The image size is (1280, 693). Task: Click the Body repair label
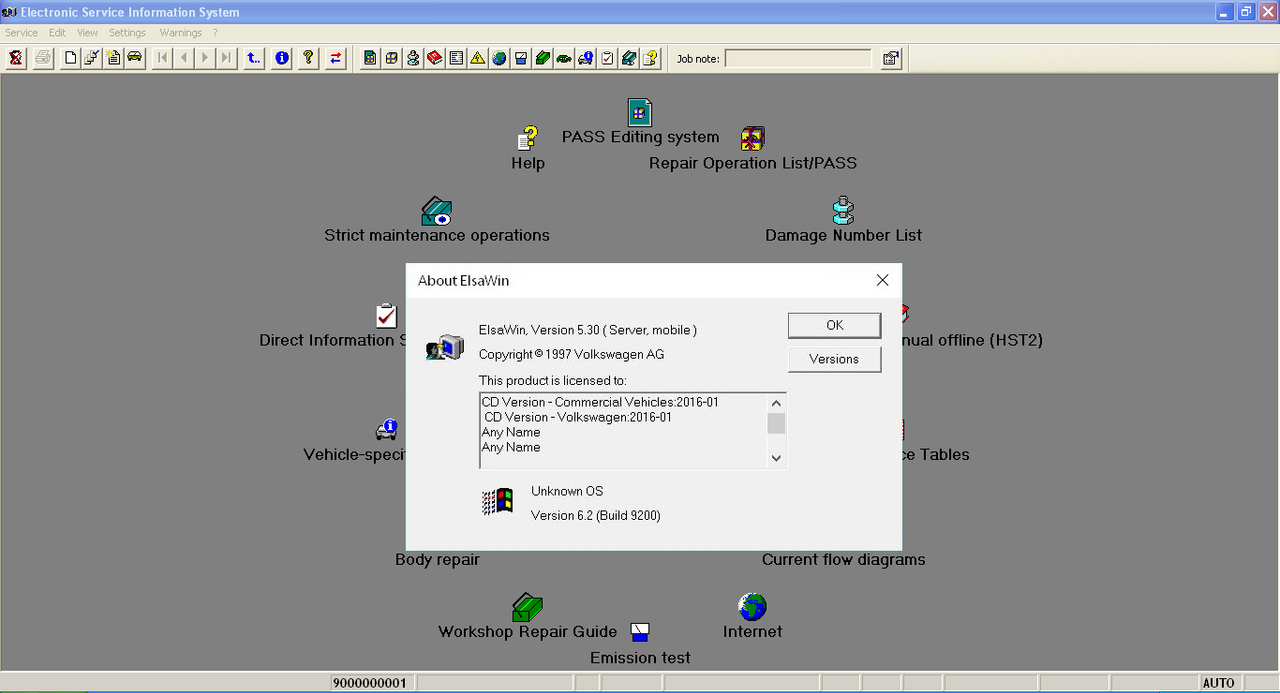437,560
